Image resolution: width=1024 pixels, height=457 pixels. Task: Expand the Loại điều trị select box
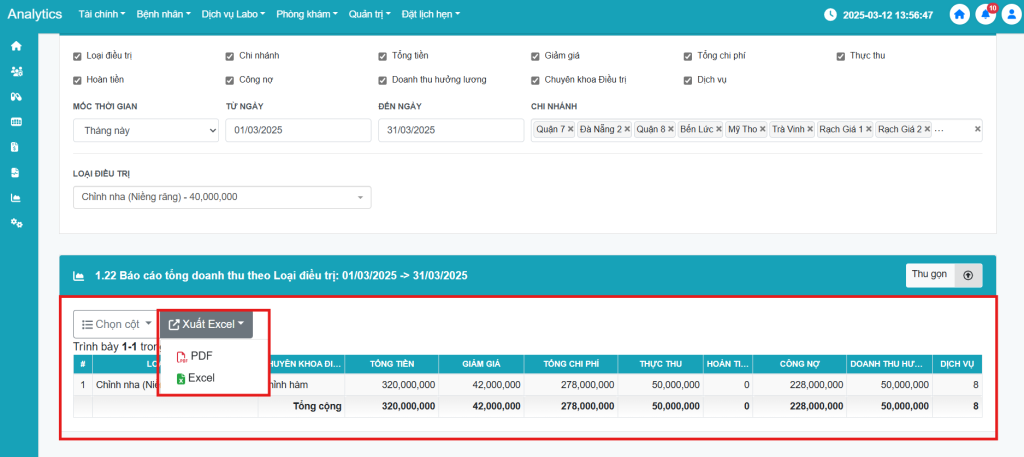221,197
